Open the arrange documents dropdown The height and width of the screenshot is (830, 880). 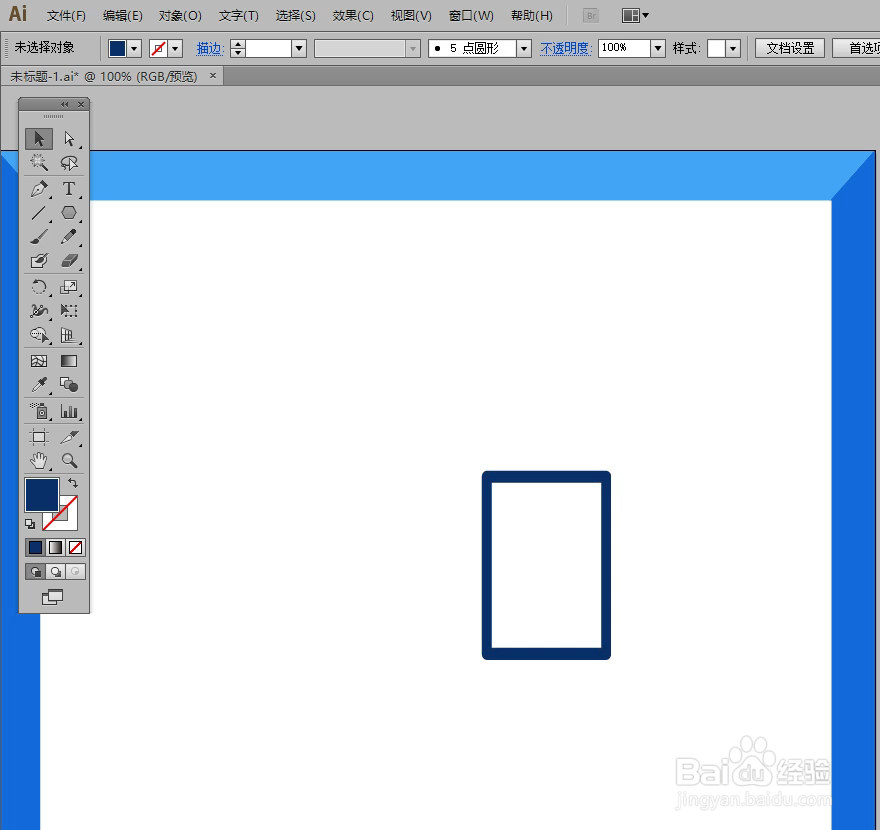point(635,16)
